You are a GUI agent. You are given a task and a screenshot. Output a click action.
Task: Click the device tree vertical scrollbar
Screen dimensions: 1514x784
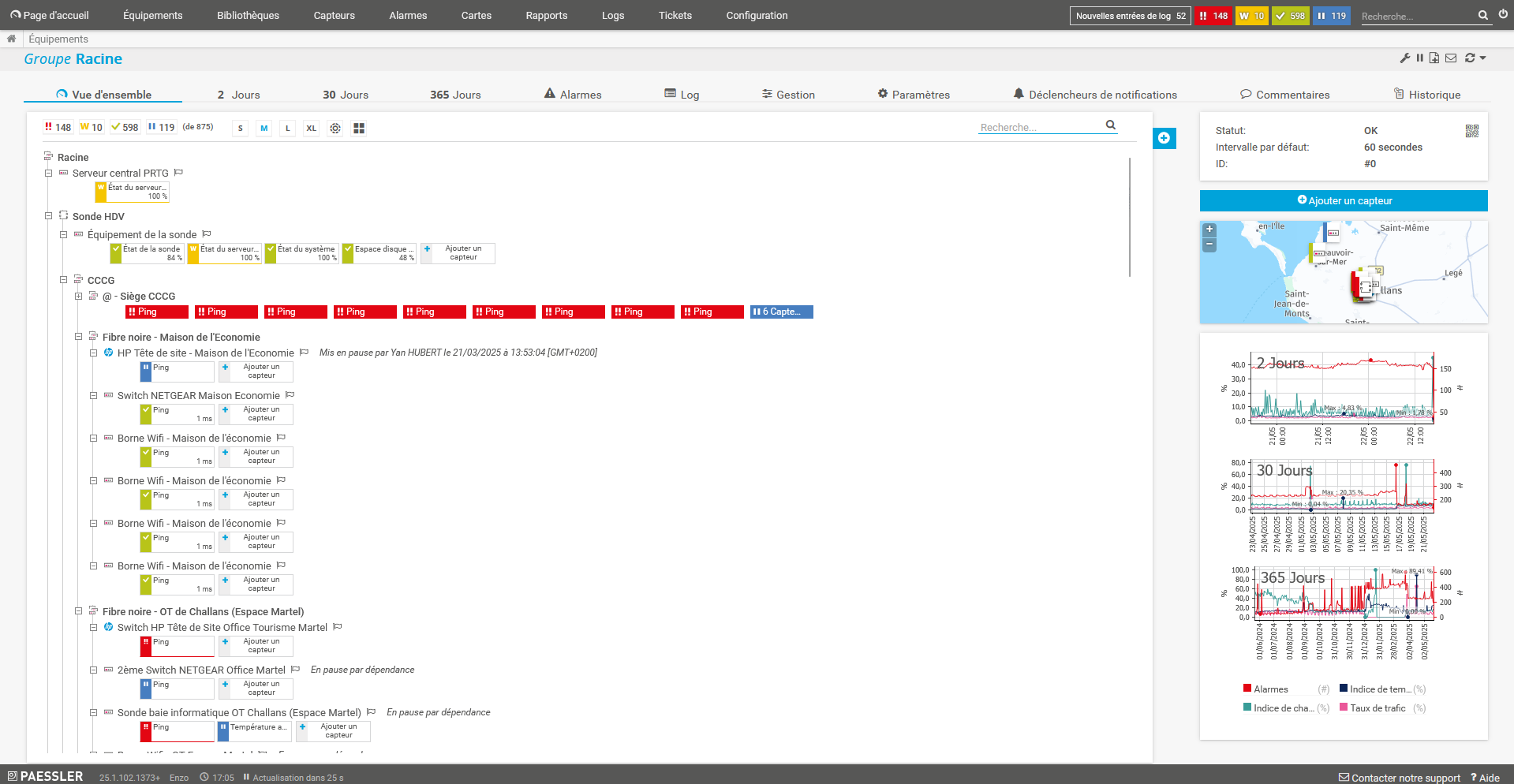tap(1130, 217)
